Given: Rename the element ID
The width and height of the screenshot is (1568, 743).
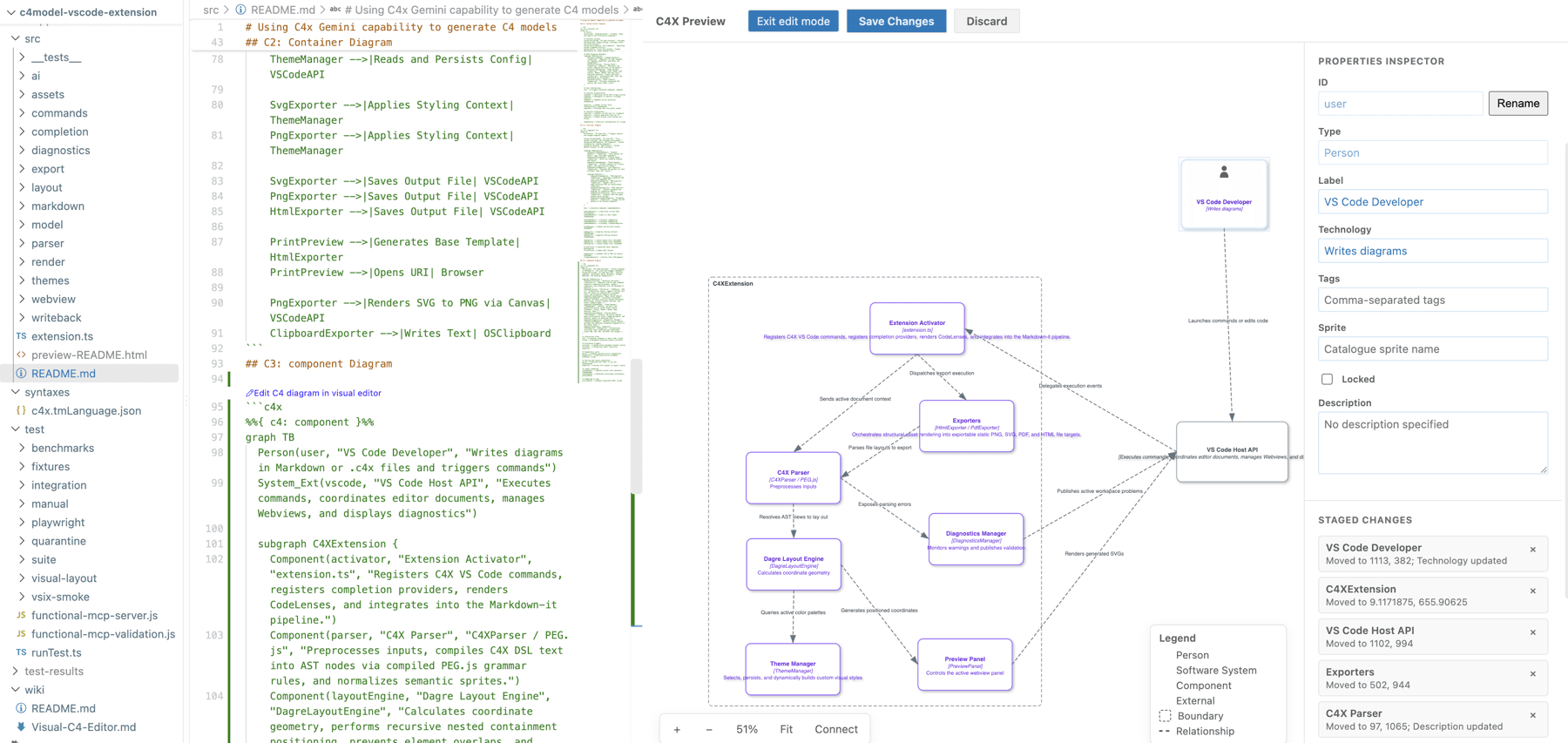Looking at the screenshot, I should 1517,103.
